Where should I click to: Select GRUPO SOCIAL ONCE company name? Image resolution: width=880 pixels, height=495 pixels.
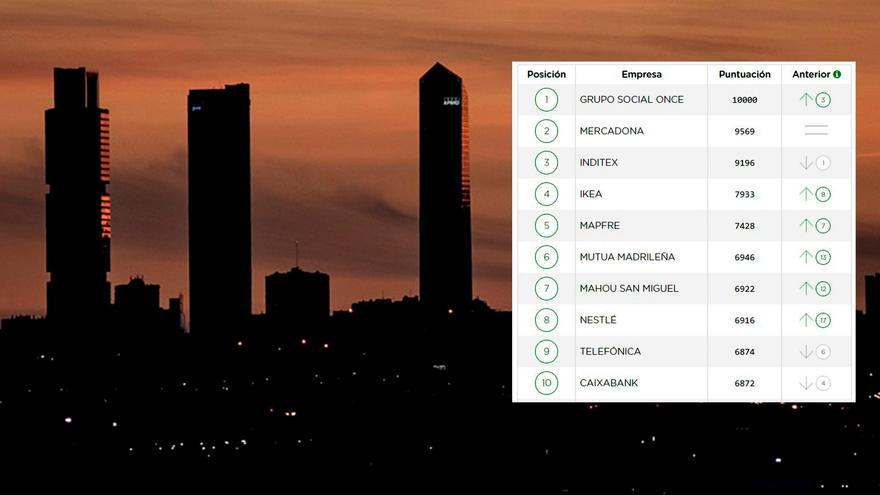point(631,99)
